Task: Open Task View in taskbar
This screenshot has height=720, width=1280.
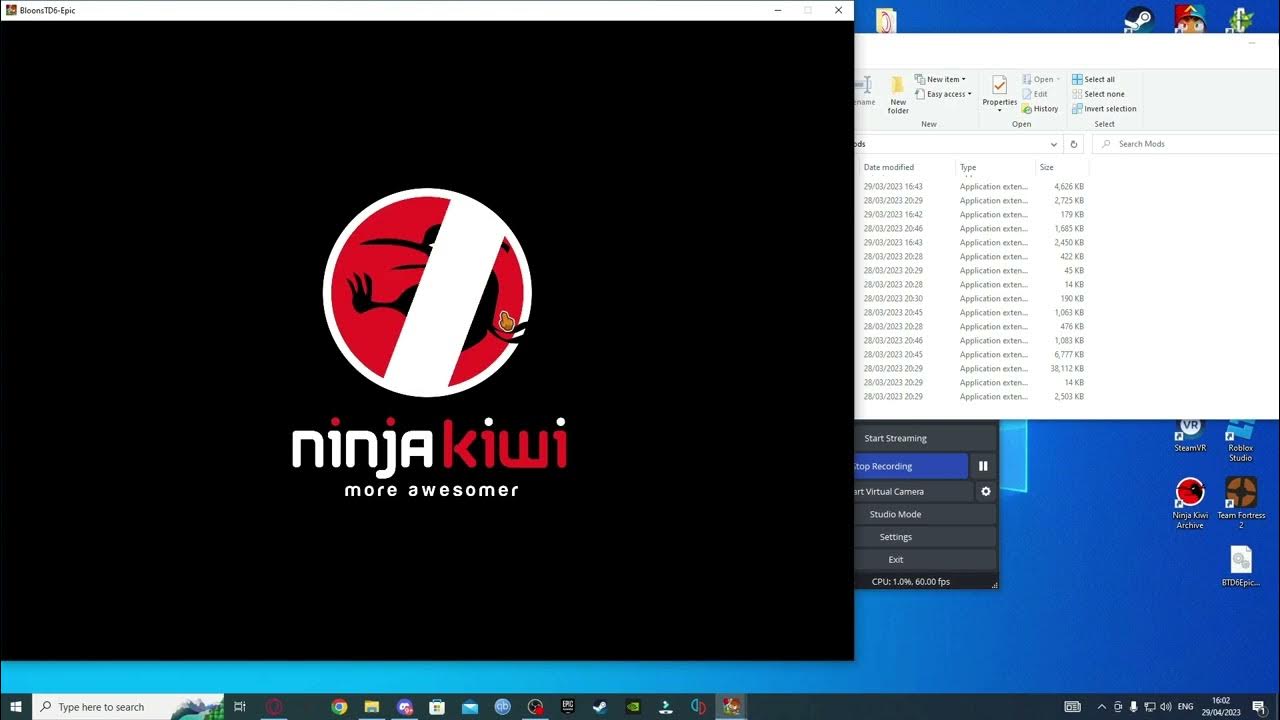Action: [240, 707]
